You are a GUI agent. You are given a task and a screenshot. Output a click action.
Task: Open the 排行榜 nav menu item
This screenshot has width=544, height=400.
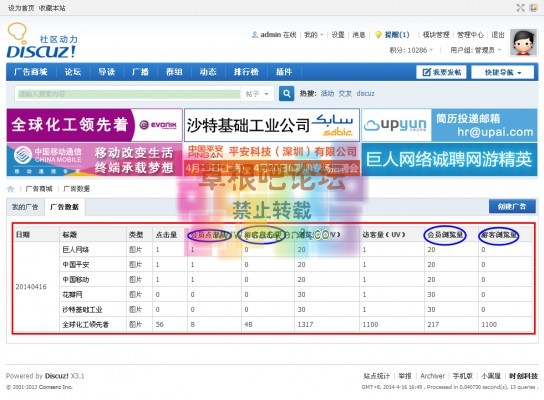[x=246, y=72]
